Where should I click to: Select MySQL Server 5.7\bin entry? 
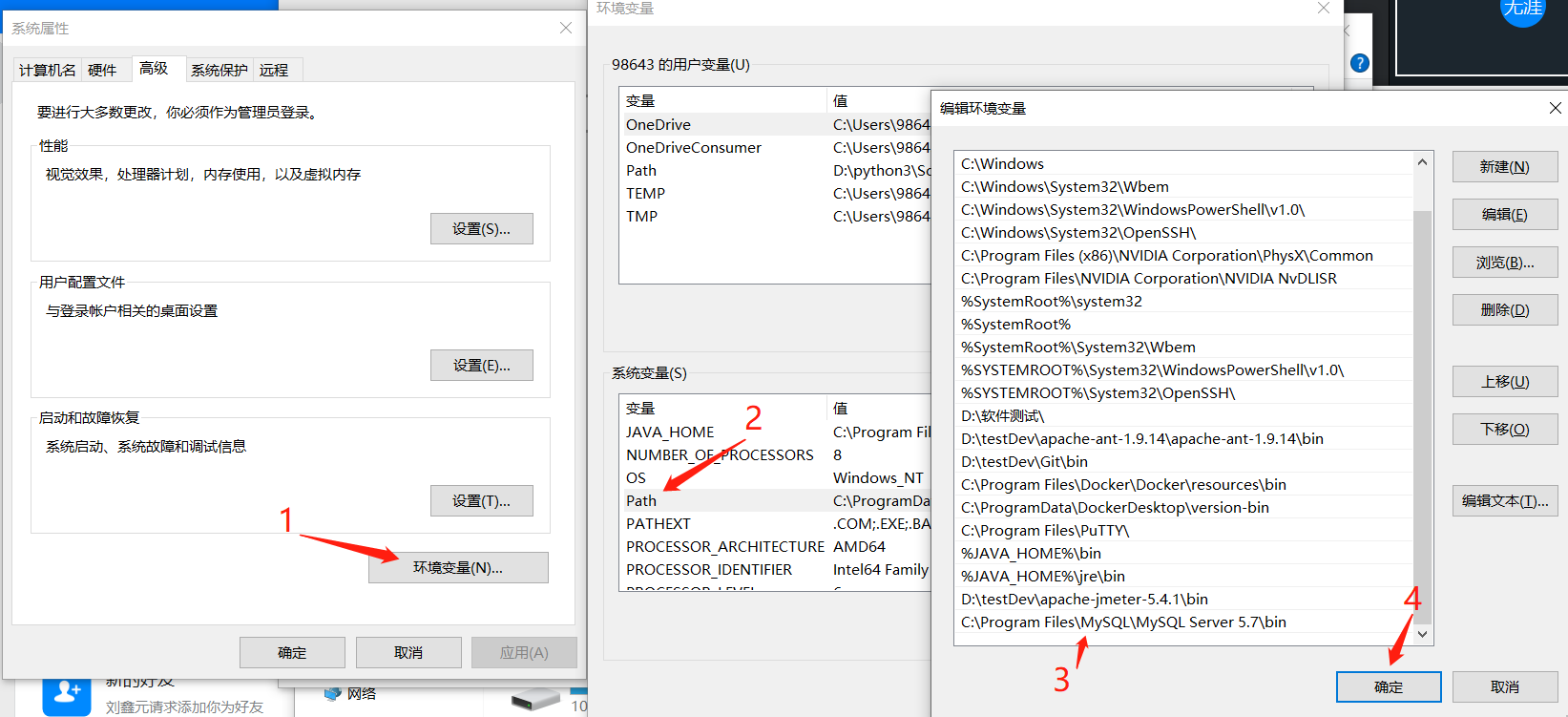[1183, 622]
